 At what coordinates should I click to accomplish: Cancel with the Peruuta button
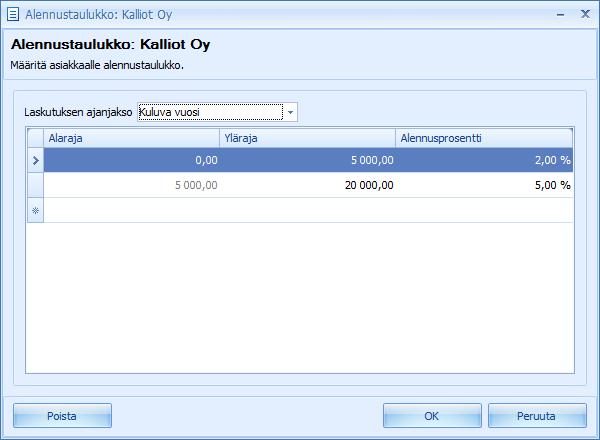(x=537, y=416)
